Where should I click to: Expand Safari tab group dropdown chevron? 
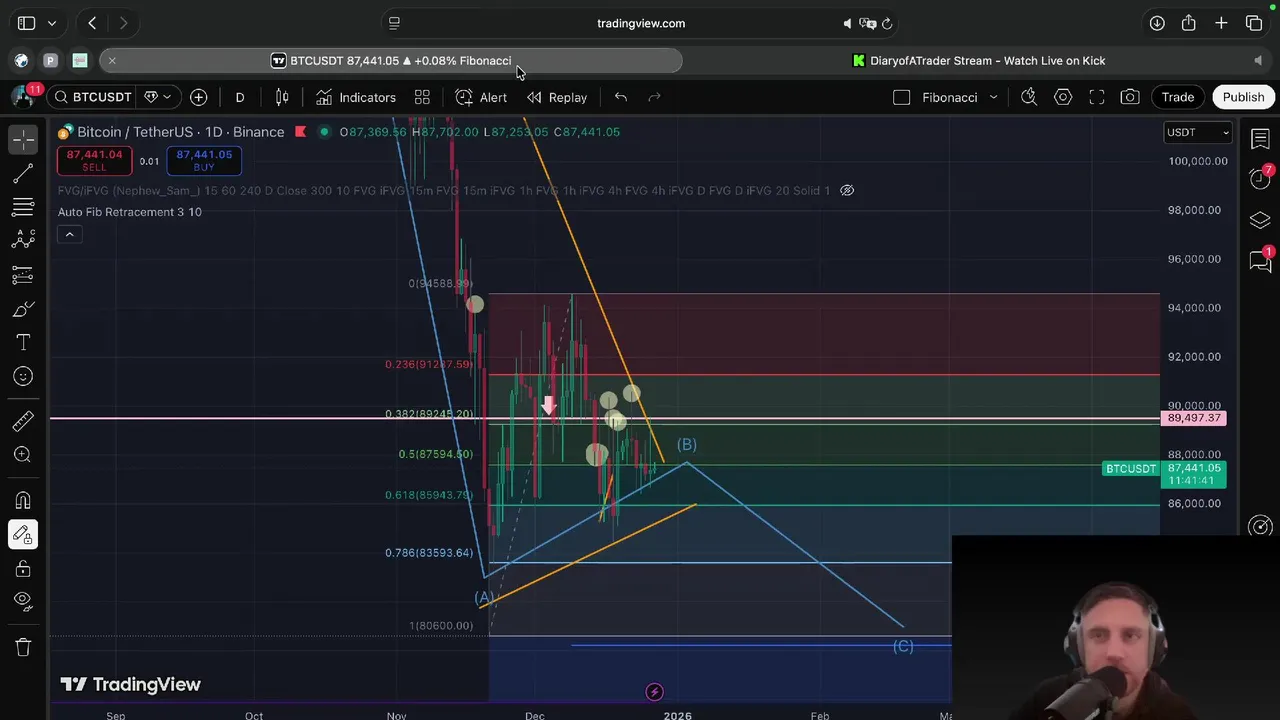(x=52, y=23)
